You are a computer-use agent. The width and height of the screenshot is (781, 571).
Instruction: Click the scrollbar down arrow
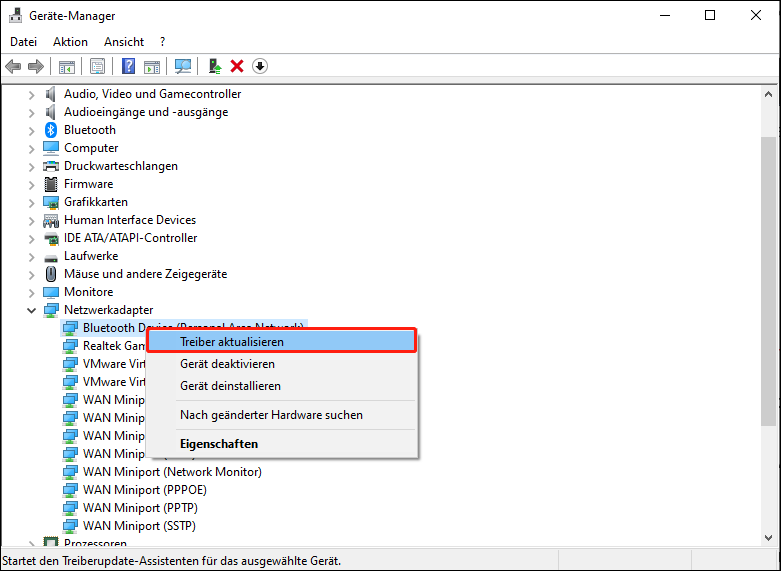tap(769, 537)
